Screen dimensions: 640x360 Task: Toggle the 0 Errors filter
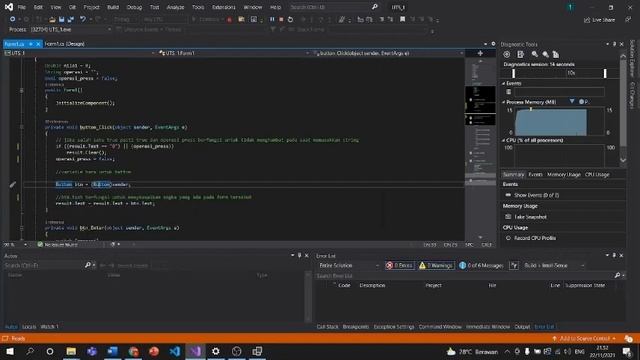[x=400, y=265]
